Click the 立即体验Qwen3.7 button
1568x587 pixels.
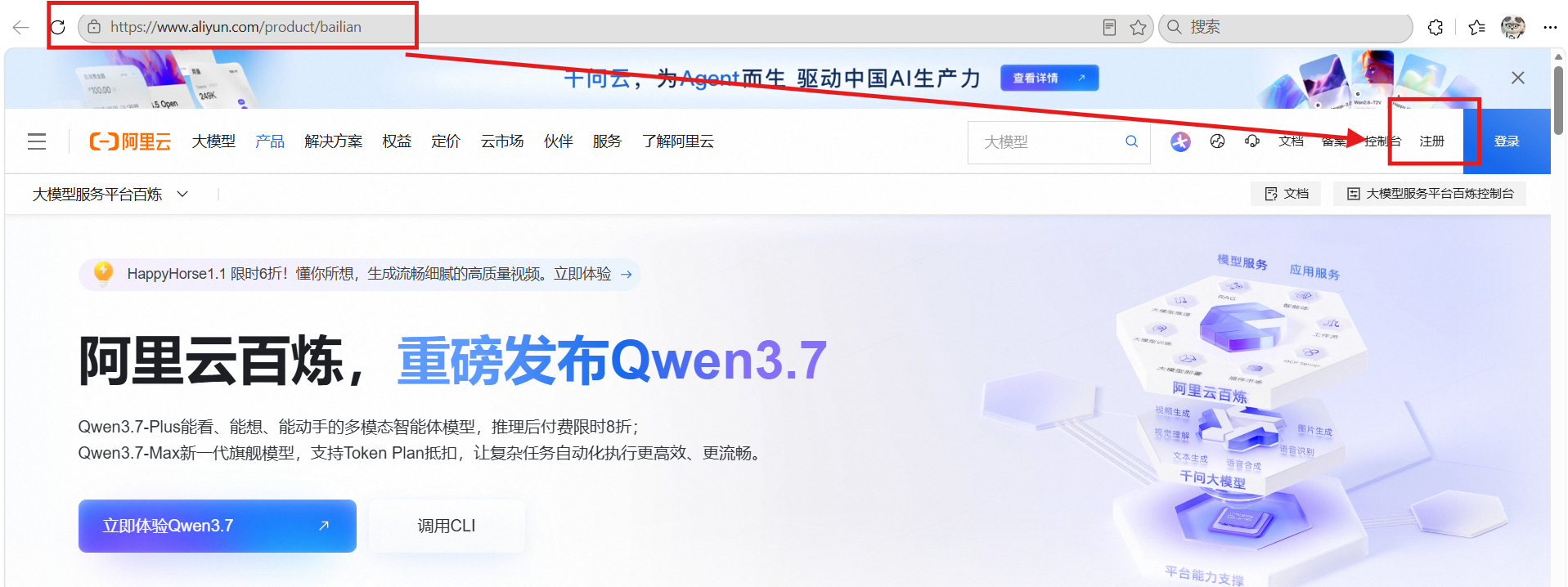218,526
